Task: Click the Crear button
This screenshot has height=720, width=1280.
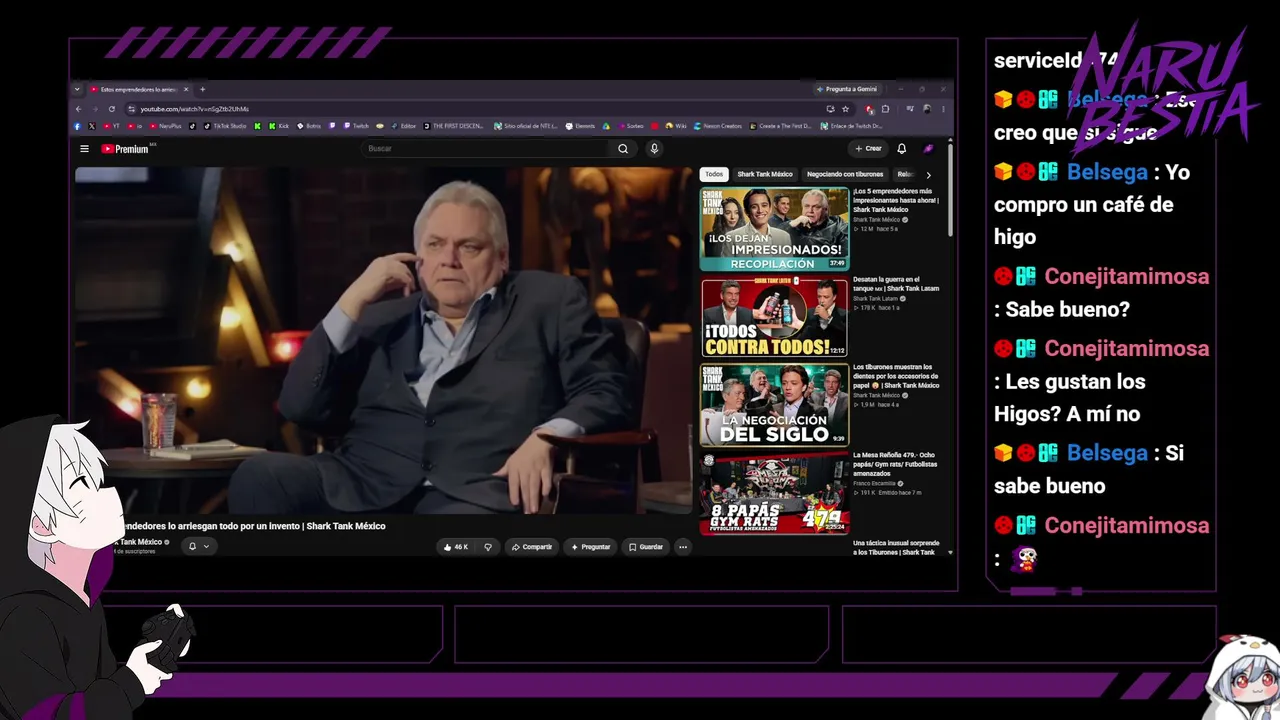Action: pyautogui.click(x=868, y=149)
